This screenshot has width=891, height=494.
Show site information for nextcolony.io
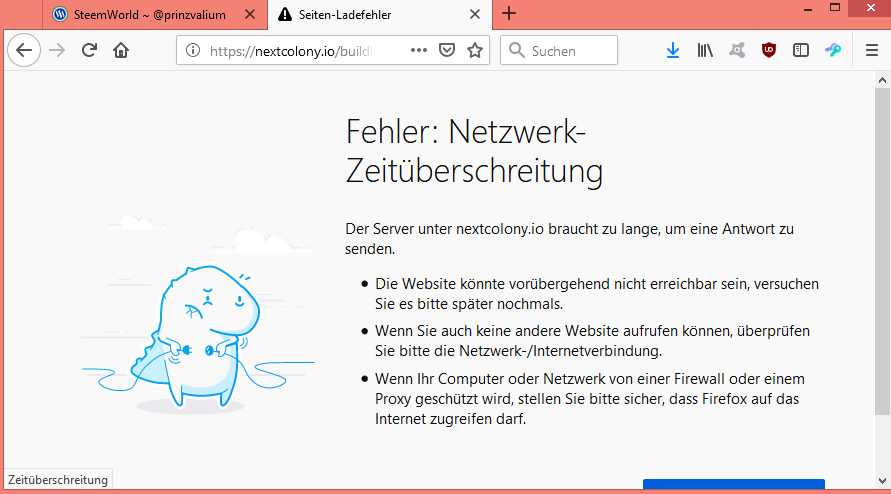[x=193, y=51]
